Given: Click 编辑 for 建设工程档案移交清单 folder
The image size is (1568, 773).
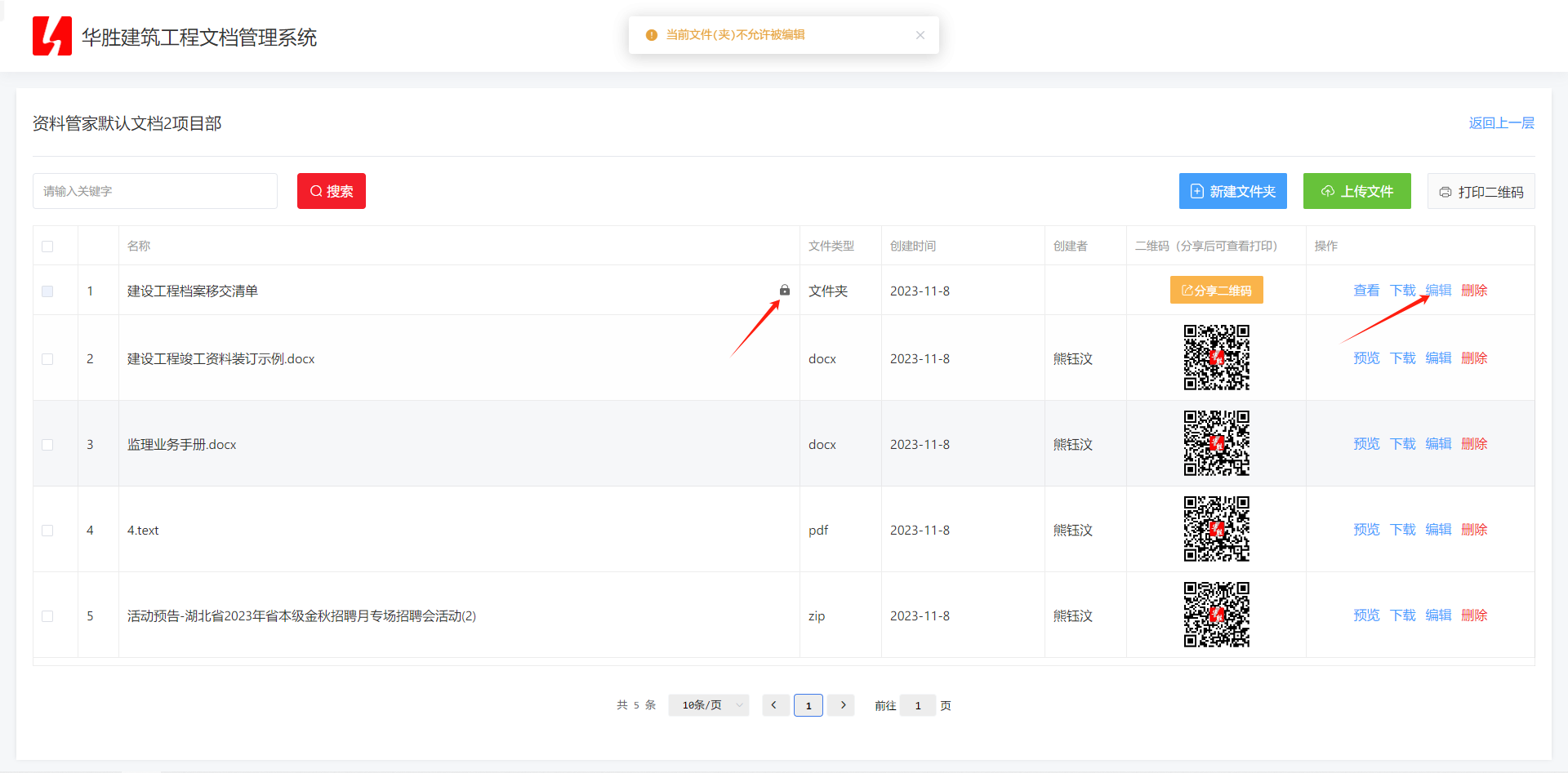Looking at the screenshot, I should click(x=1439, y=291).
